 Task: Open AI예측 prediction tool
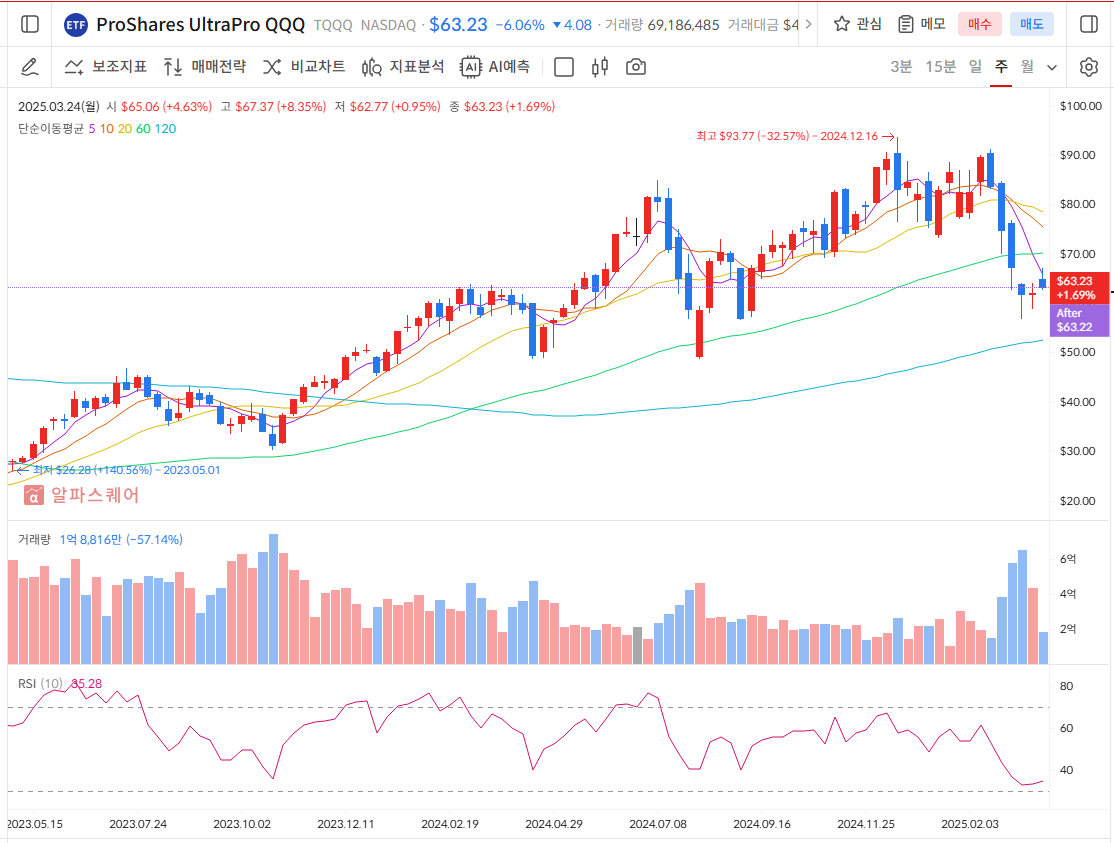tap(495, 67)
